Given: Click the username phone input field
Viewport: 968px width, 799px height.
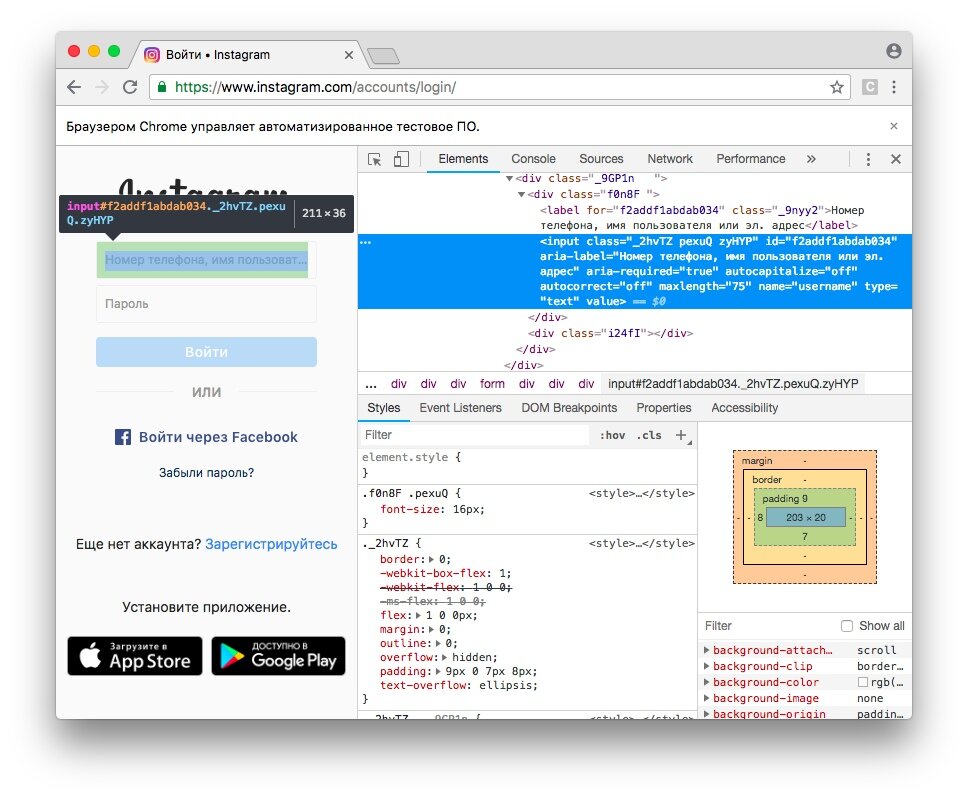Looking at the screenshot, I should (206, 260).
